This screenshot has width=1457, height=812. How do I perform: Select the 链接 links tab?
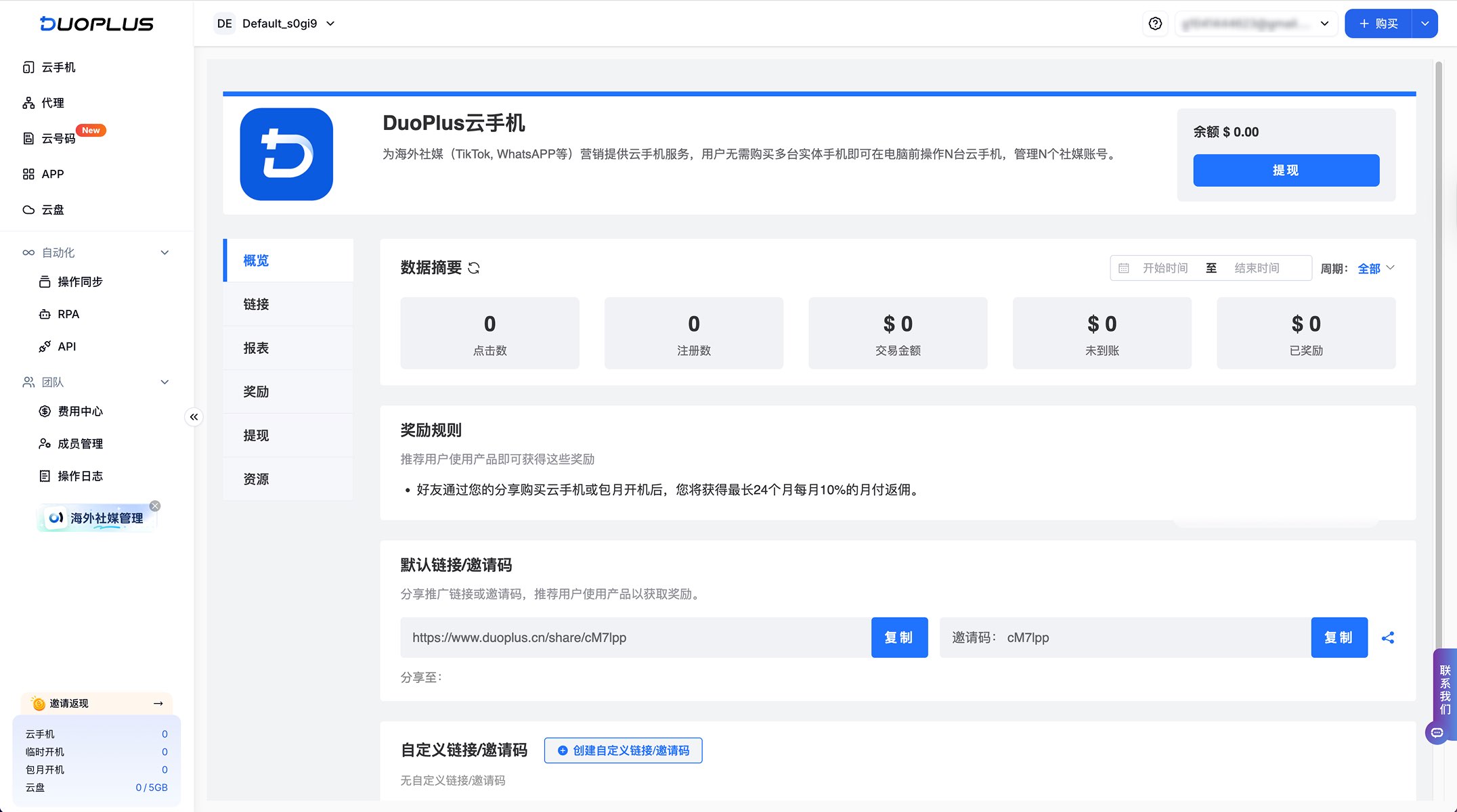click(288, 304)
